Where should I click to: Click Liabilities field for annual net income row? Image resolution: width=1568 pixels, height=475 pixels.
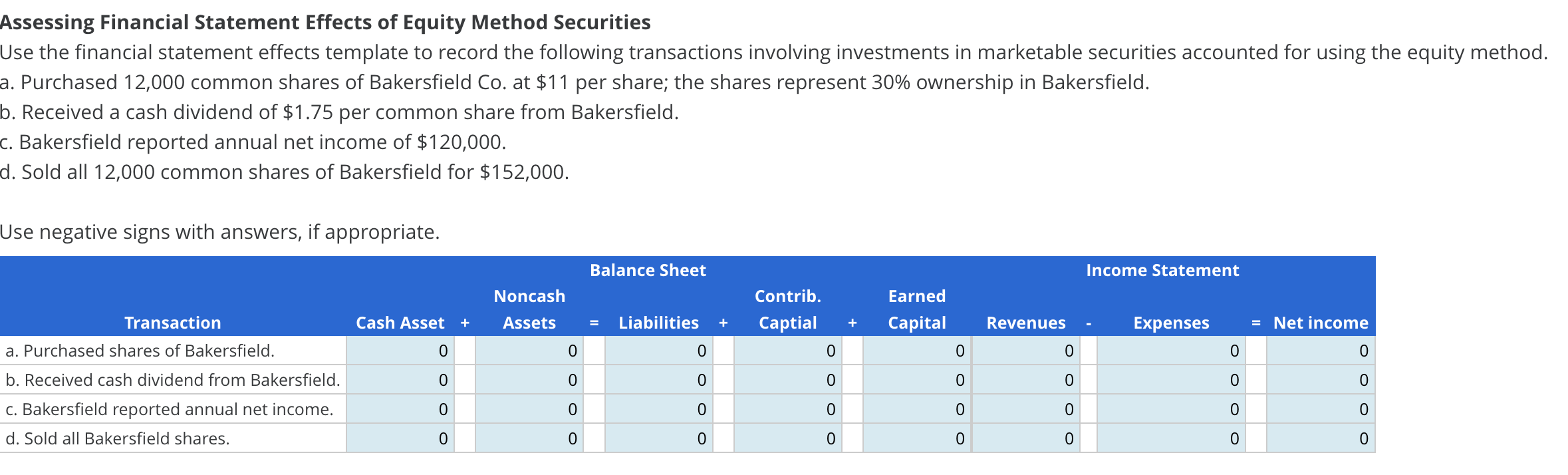point(658,409)
